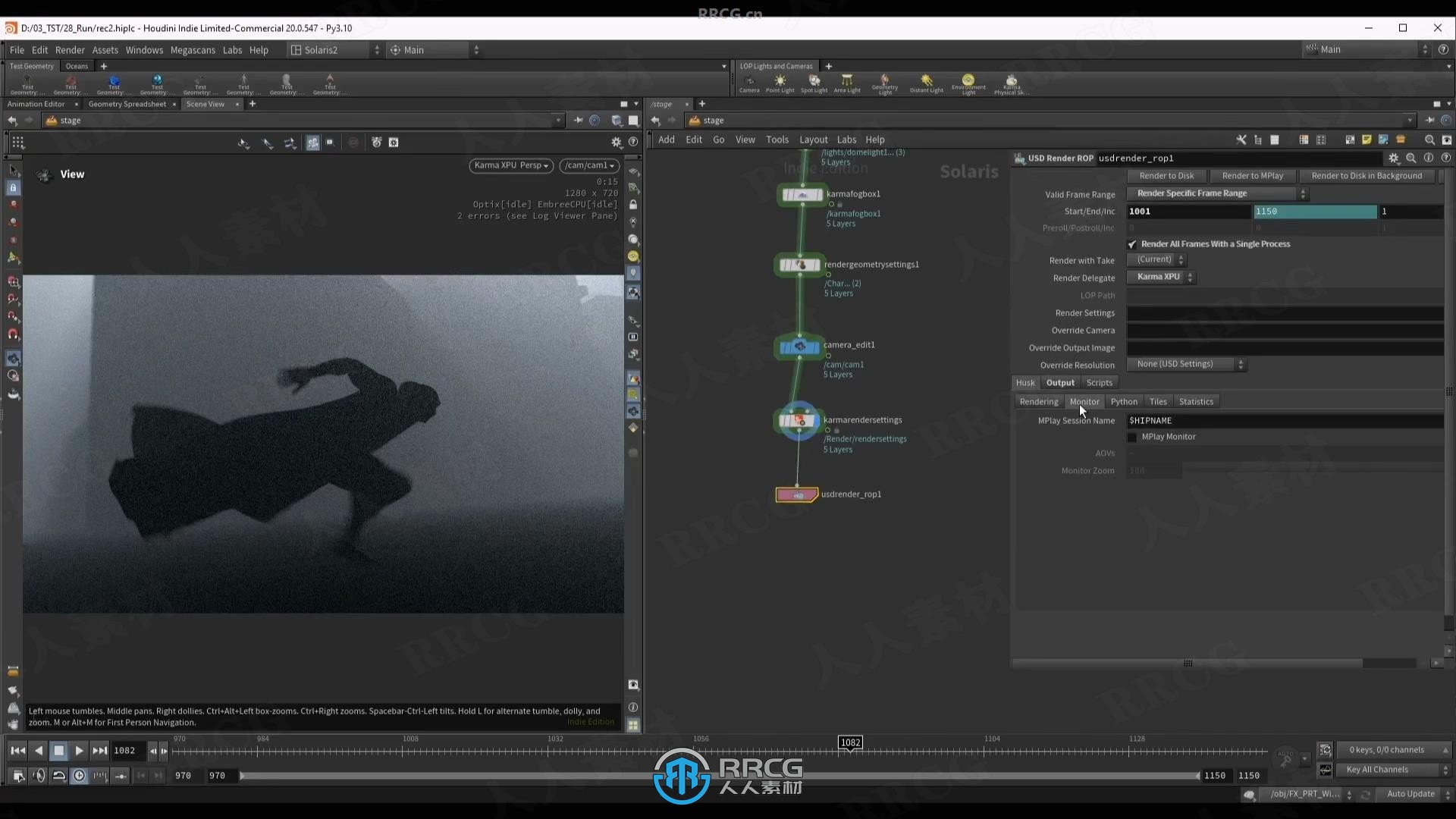
Task: Add a Point Light from the shelf
Action: (x=780, y=83)
